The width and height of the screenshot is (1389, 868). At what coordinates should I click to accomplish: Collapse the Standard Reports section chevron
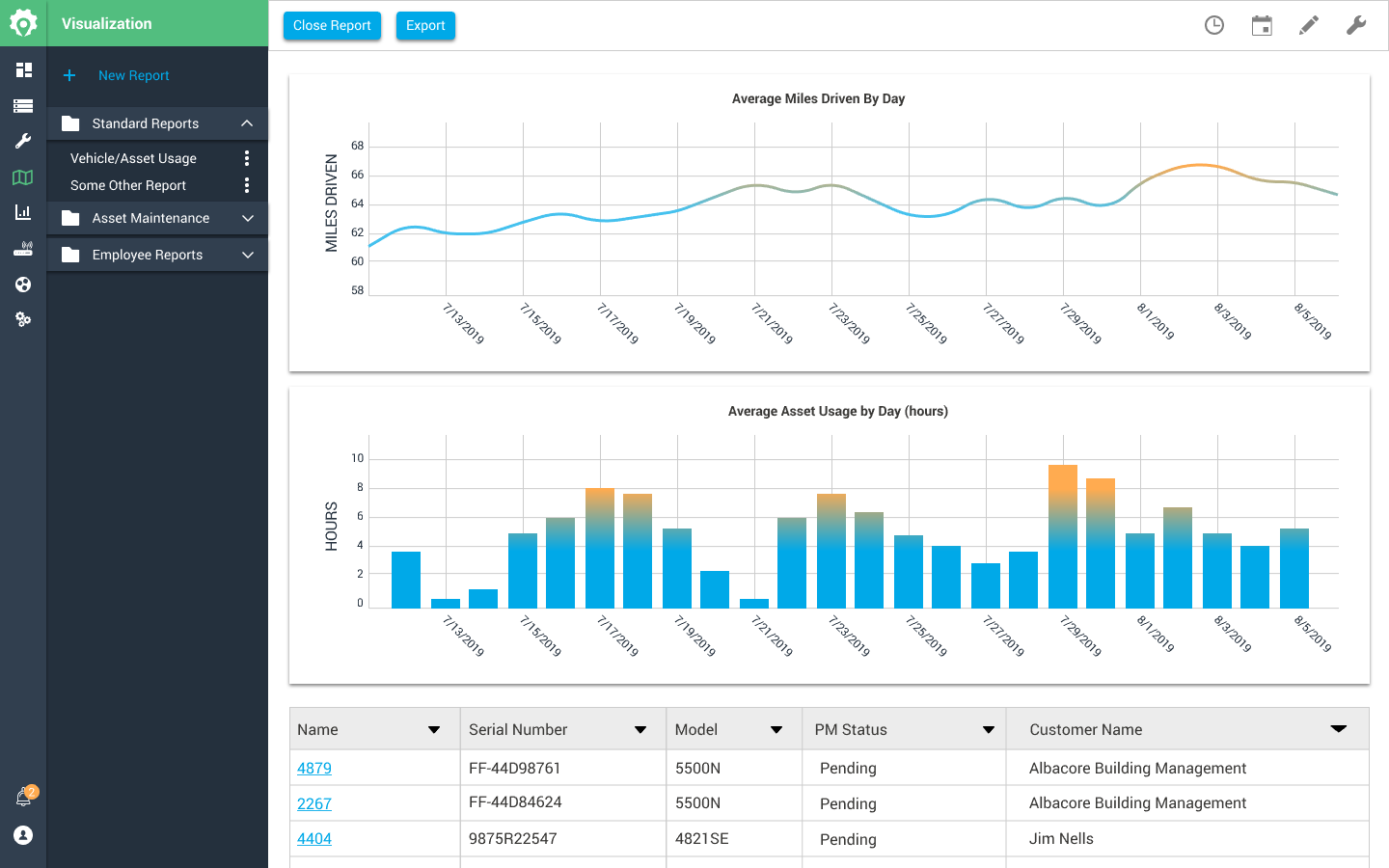247,123
